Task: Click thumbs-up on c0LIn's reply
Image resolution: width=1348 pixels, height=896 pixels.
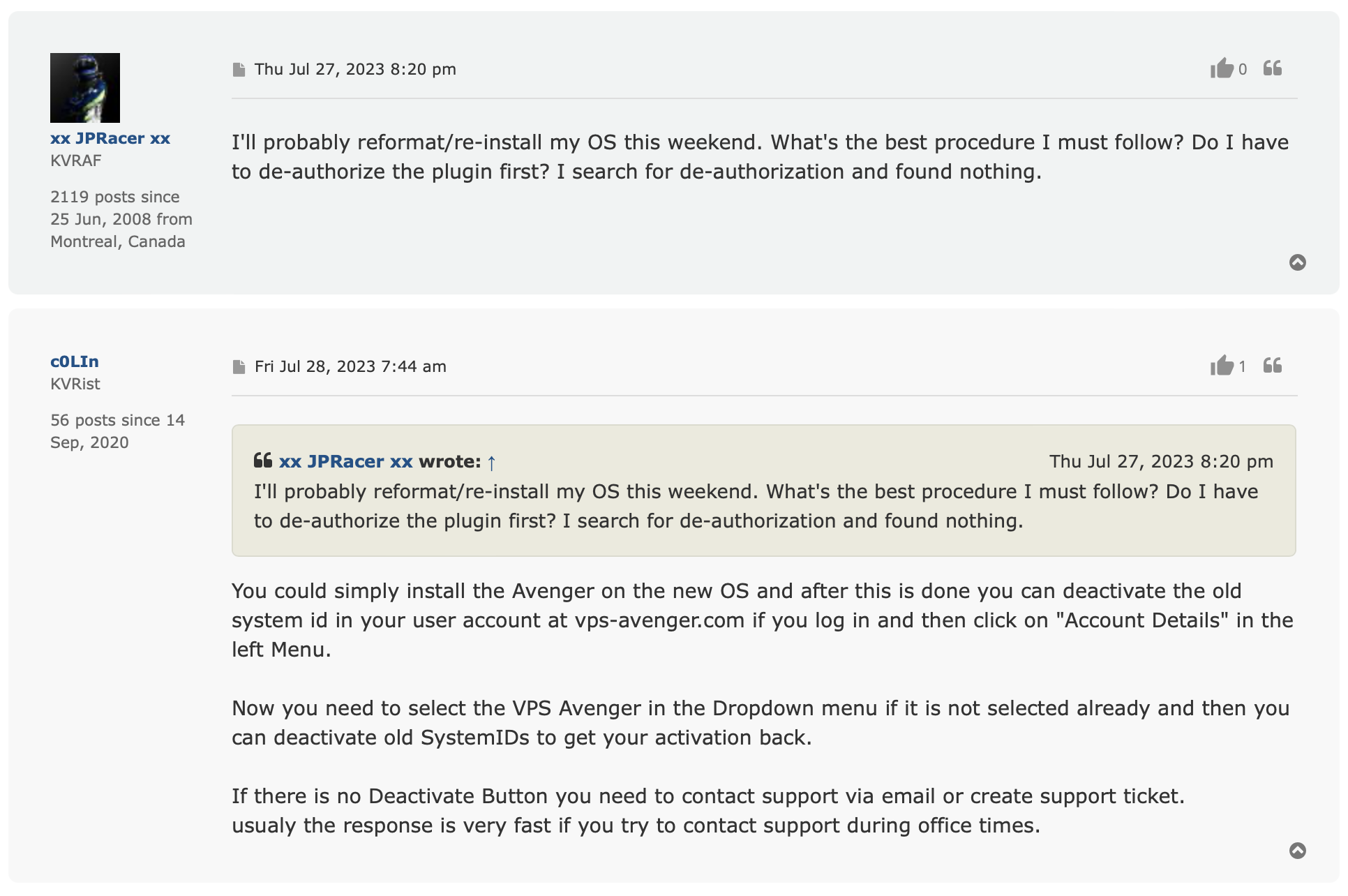Action: [x=1222, y=366]
